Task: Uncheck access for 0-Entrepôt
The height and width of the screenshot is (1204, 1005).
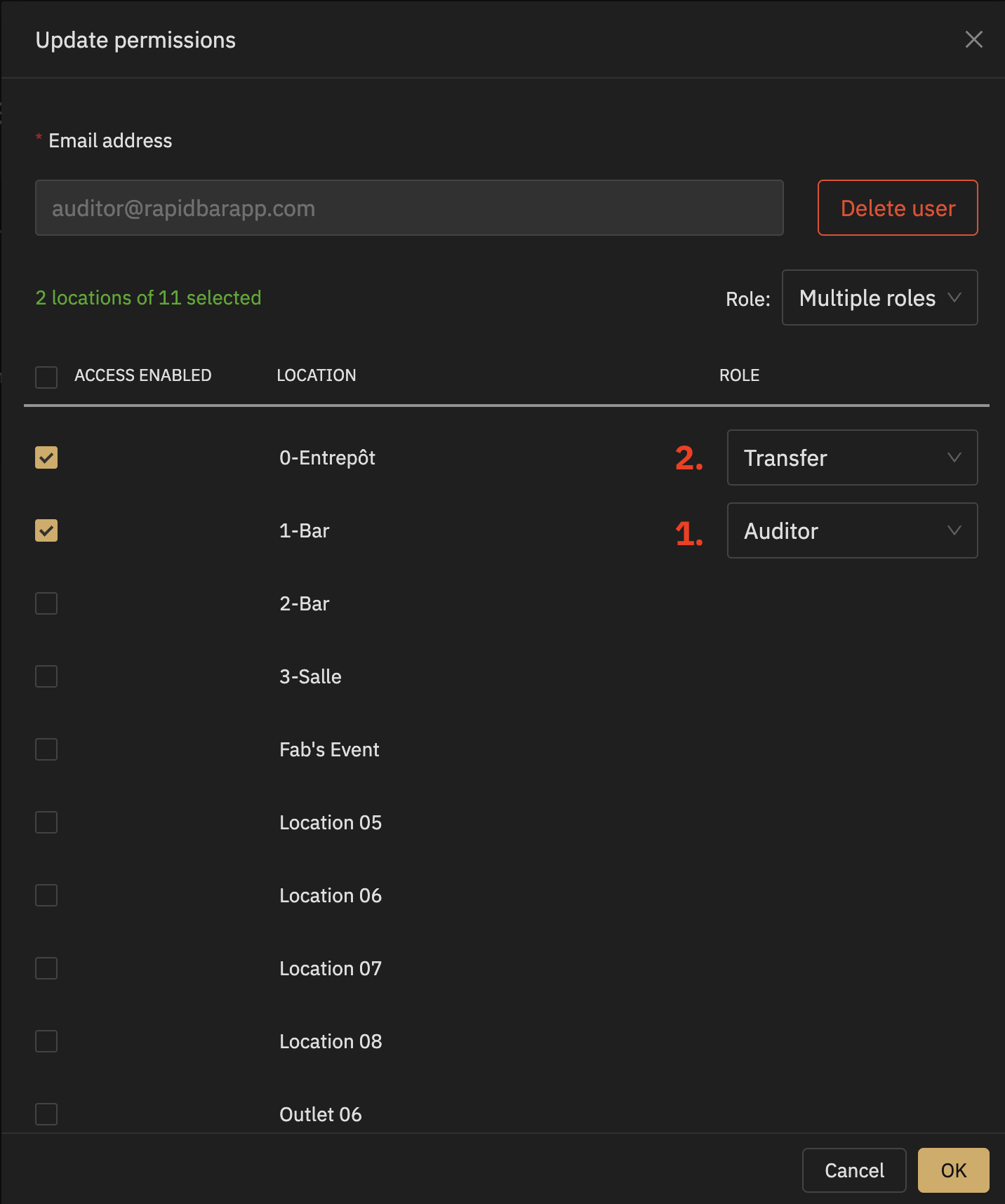Action: pos(46,457)
